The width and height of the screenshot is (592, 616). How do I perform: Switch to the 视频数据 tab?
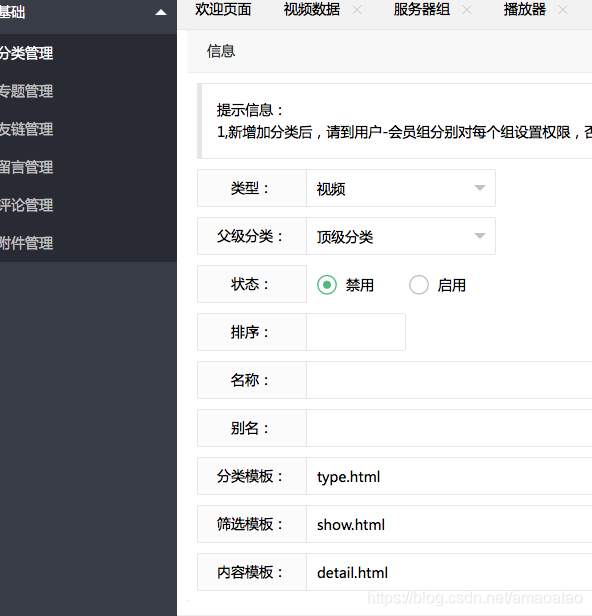[312, 9]
